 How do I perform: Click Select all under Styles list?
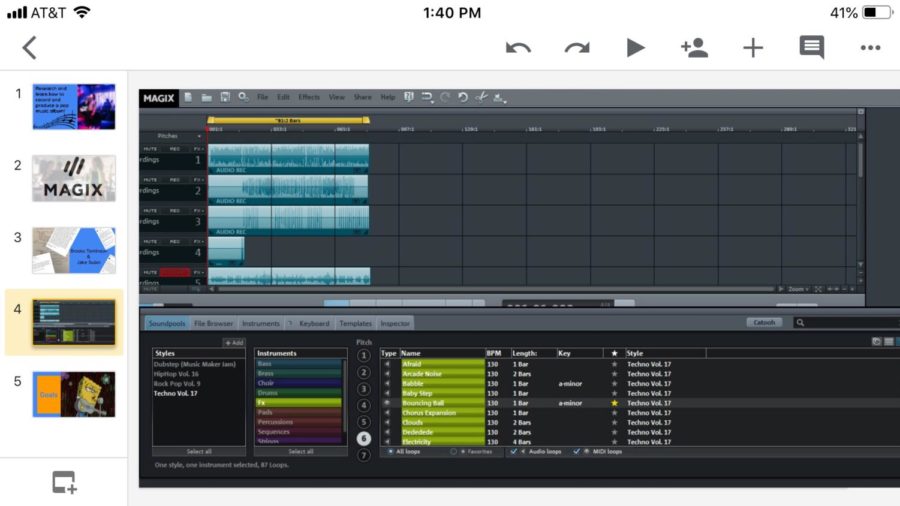[x=199, y=451]
